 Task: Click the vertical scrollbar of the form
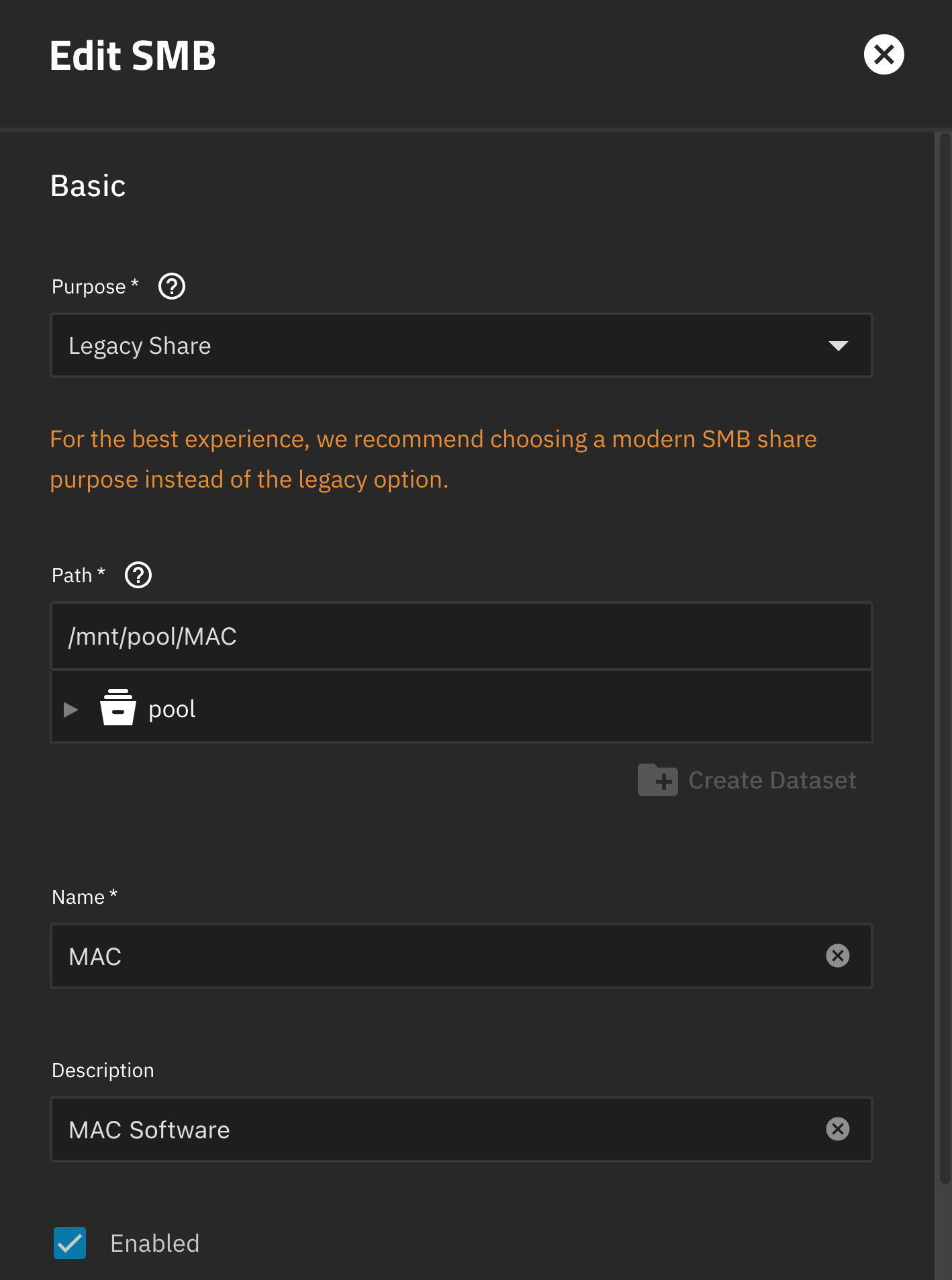(944, 658)
